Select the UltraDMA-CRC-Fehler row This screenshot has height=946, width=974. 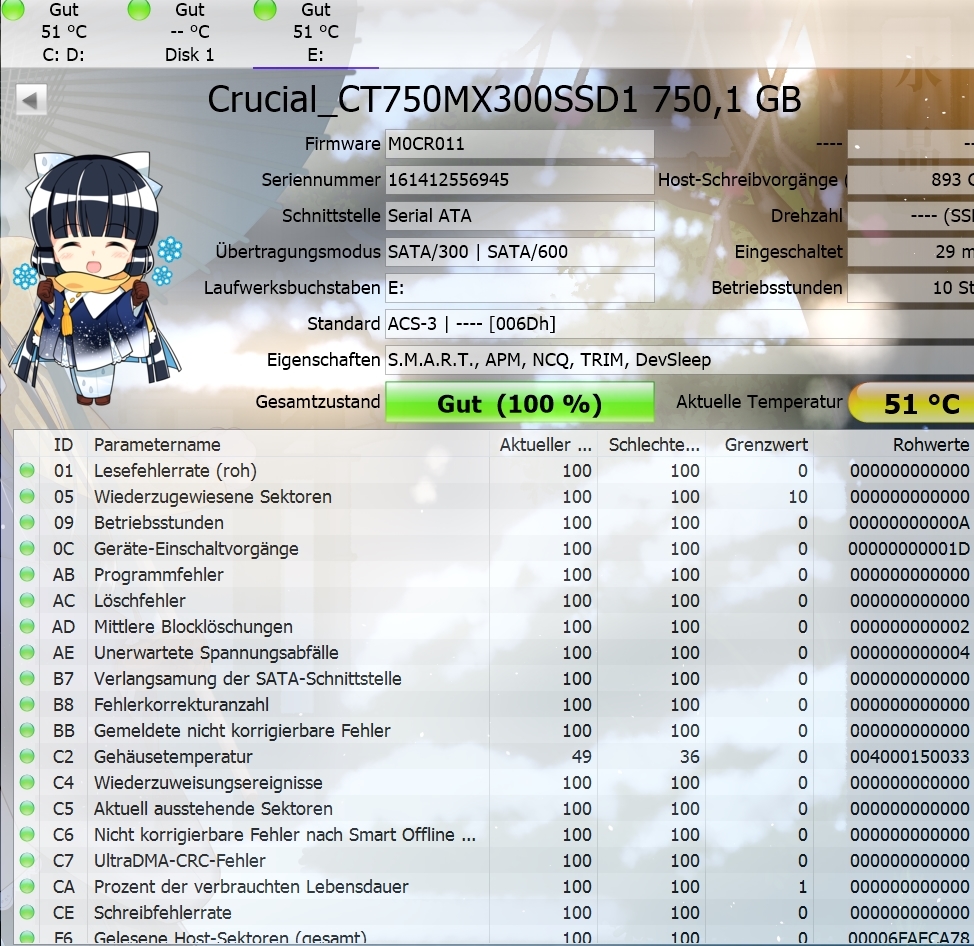coord(494,861)
